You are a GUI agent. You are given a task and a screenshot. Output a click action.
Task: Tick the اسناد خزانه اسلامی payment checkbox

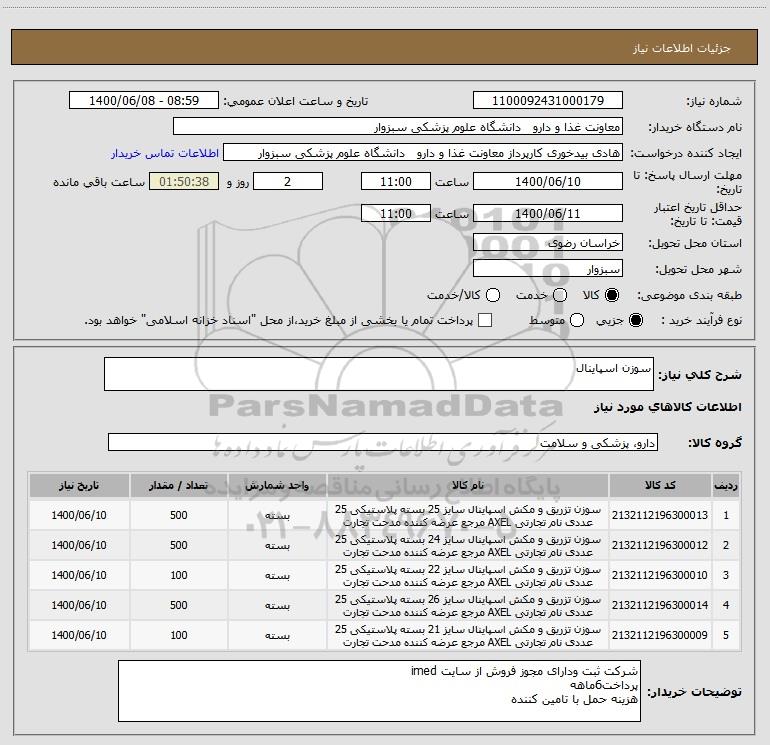485,320
